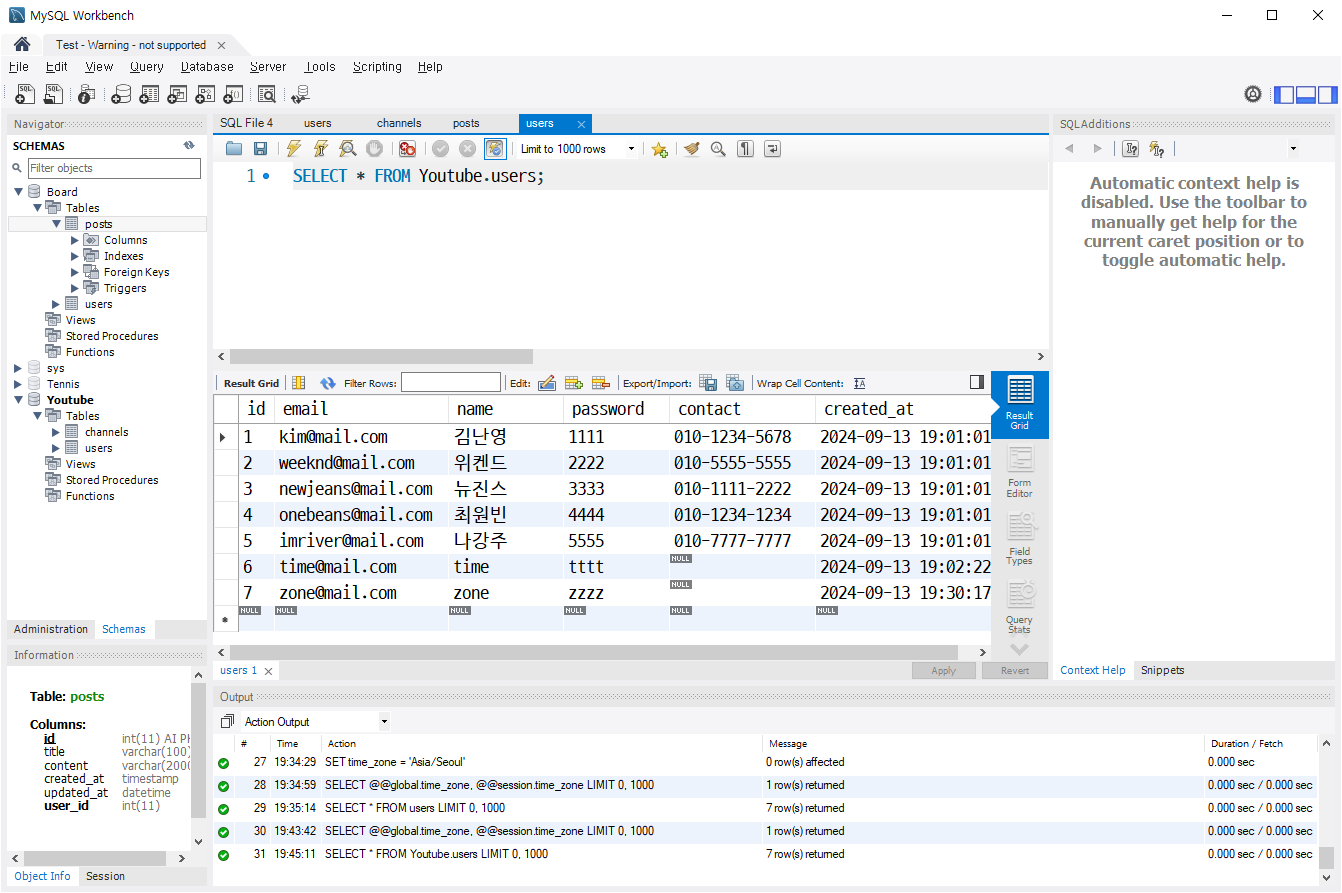Create a new view icon
Screen dimensions: 1342x893
point(177,94)
